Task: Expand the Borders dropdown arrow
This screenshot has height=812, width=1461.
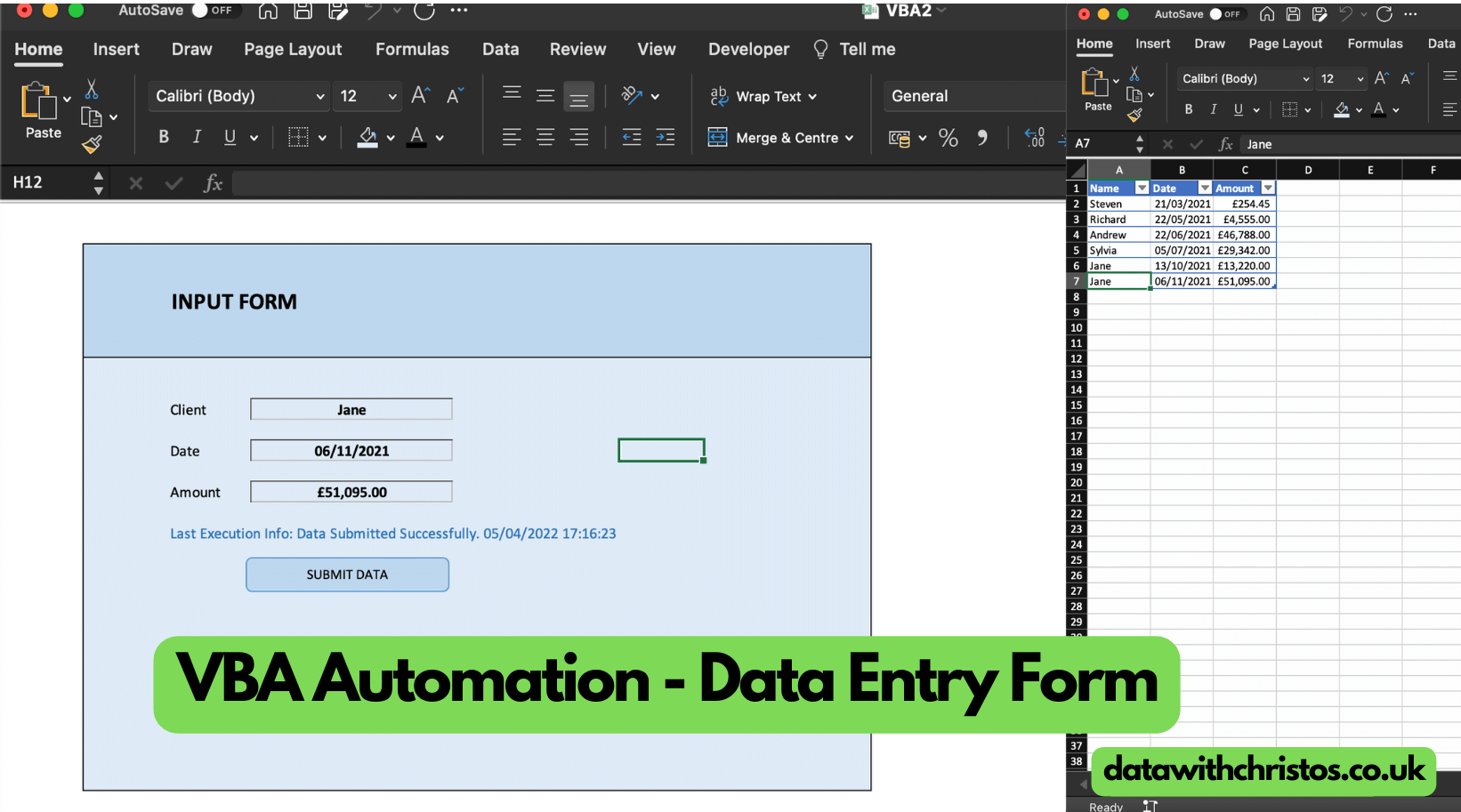Action: coord(323,138)
